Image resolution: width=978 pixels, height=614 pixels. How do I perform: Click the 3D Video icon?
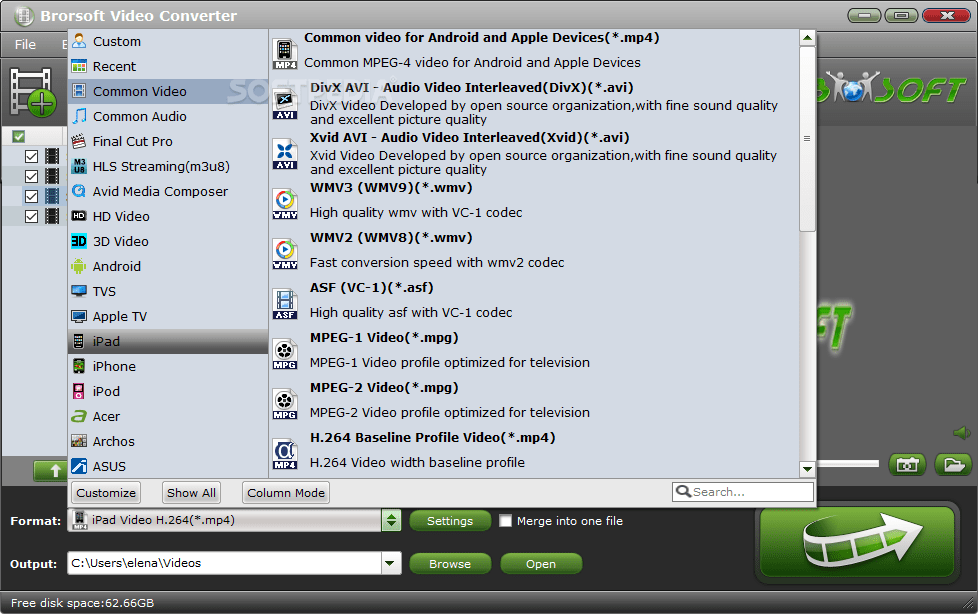79,241
